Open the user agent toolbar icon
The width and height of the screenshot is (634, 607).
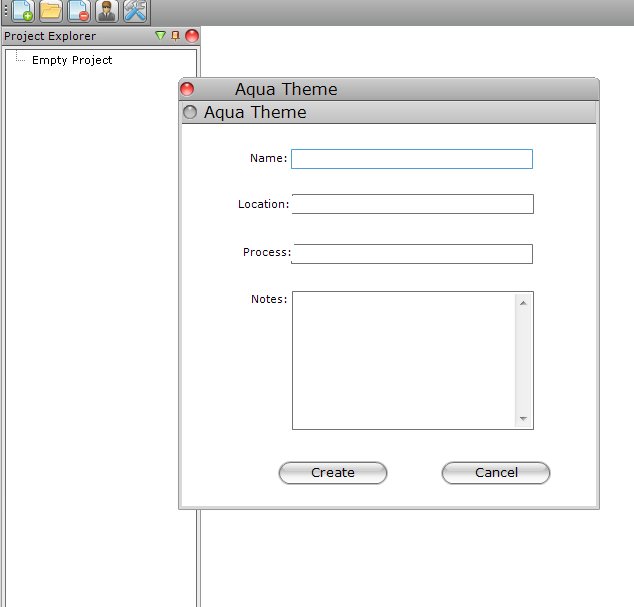[x=107, y=11]
